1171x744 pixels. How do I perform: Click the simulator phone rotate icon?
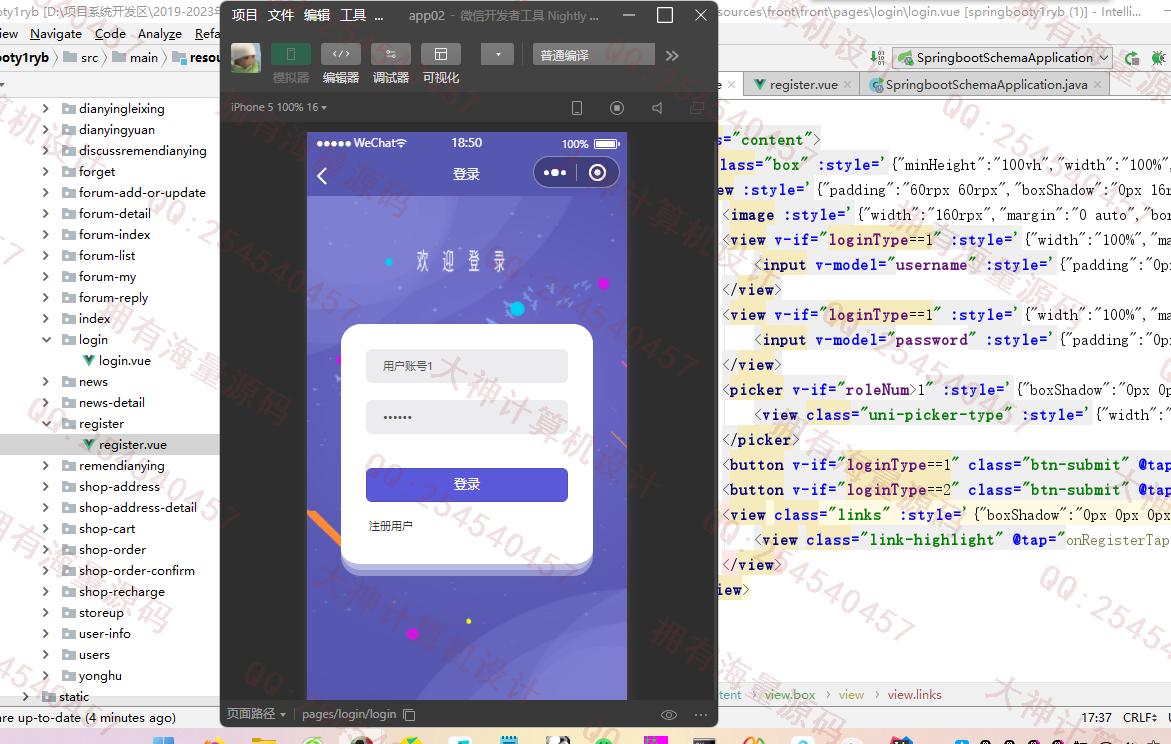pyautogui.click(x=577, y=108)
